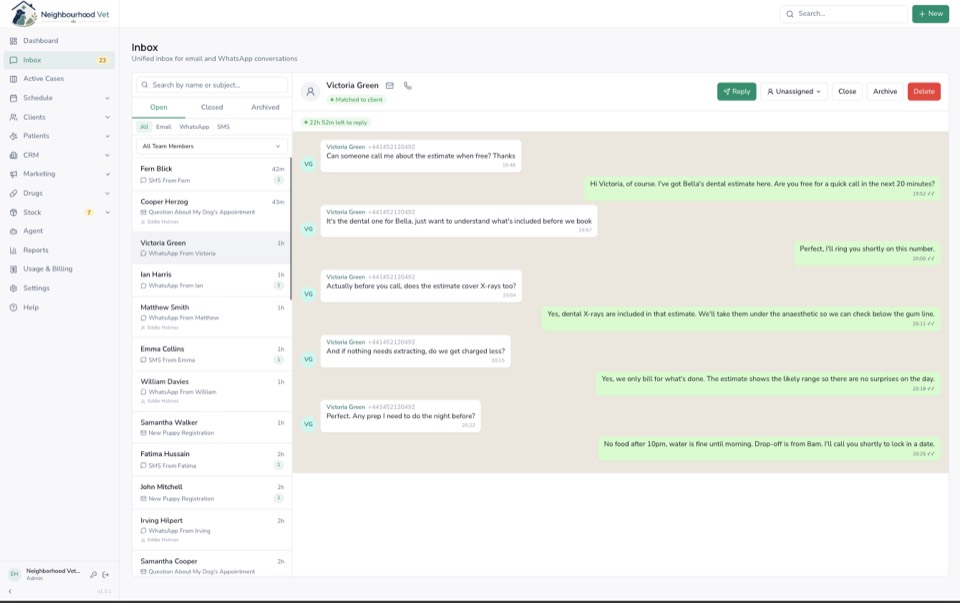
Task: Click the Close conversation button
Action: pyautogui.click(x=847, y=92)
